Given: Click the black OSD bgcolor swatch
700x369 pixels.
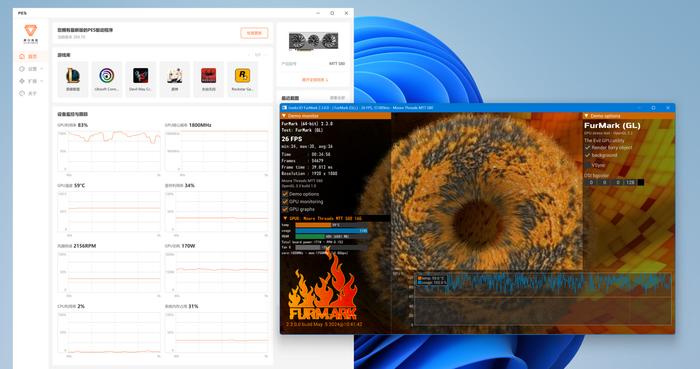Looking at the screenshot, I should (x=641, y=182).
